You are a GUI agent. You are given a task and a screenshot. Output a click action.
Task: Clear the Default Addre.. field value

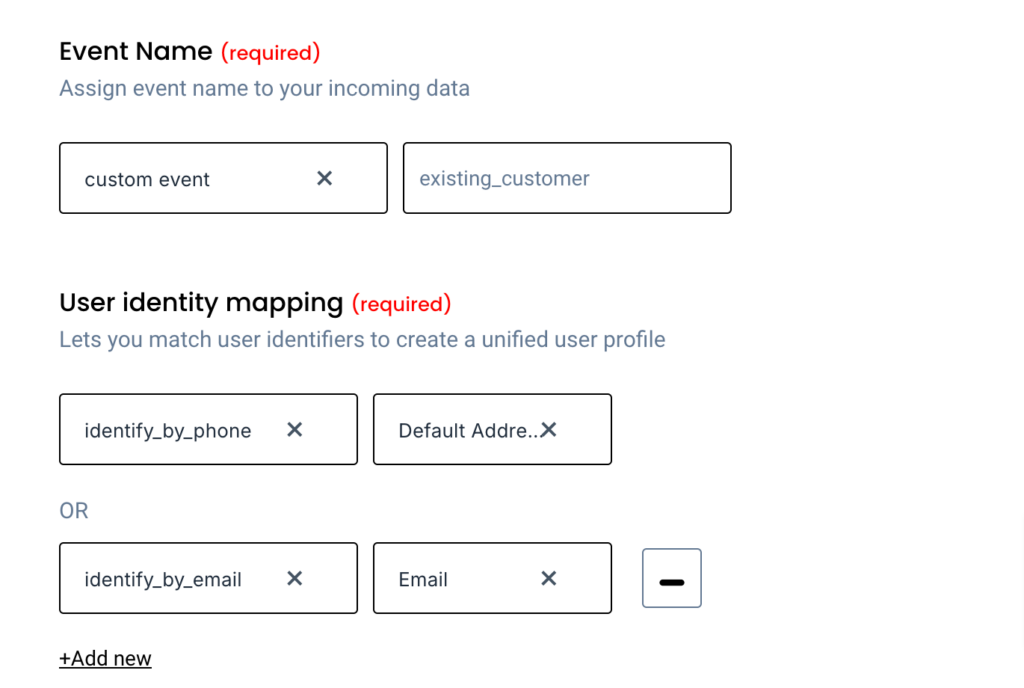(549, 430)
